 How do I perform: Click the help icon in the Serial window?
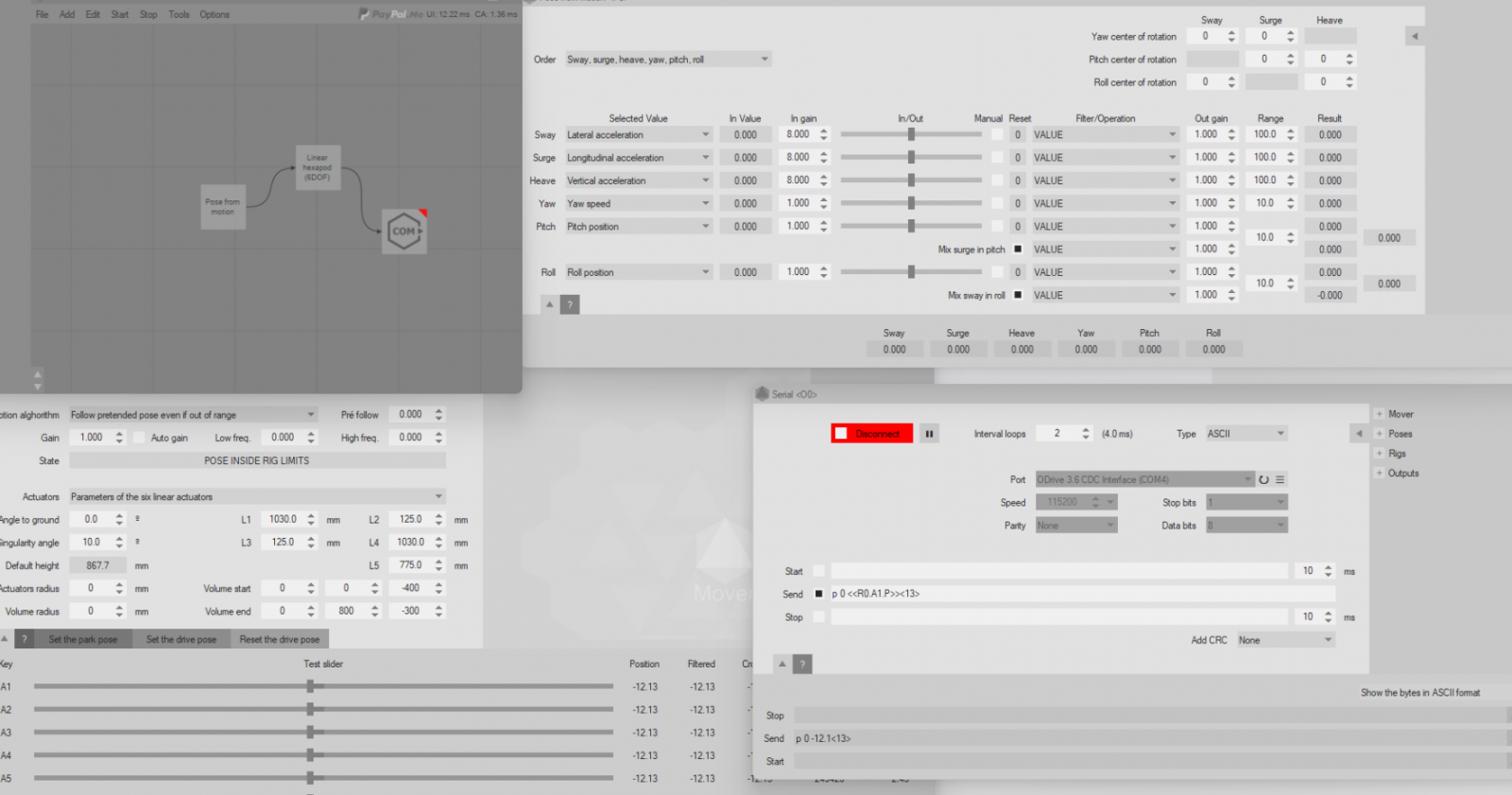[x=802, y=665]
